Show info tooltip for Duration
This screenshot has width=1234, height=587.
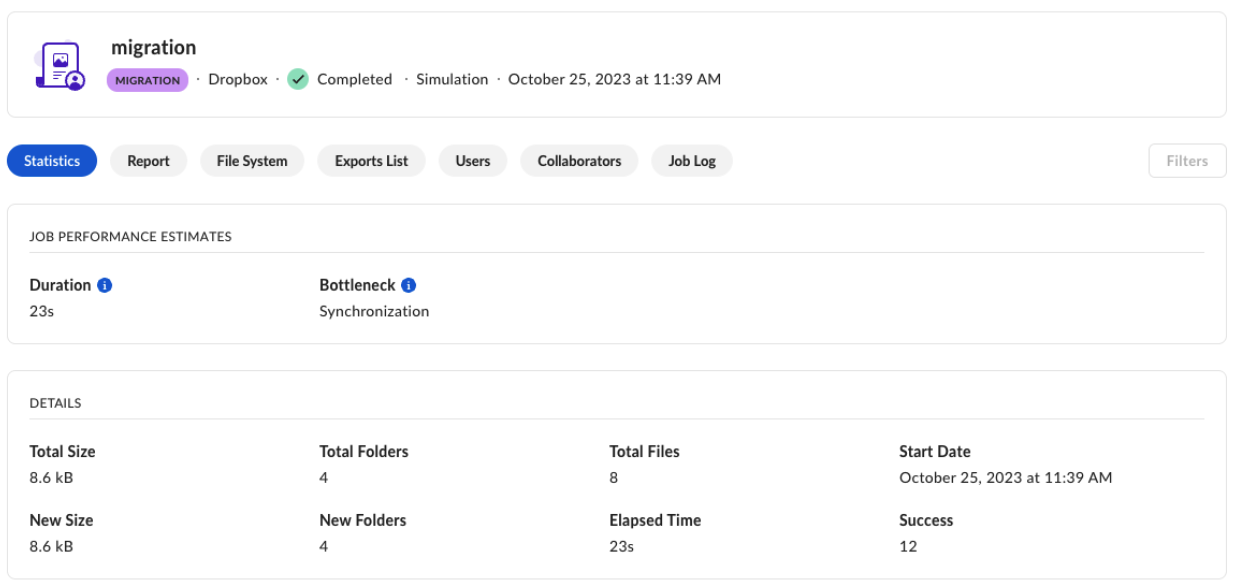click(x=105, y=285)
